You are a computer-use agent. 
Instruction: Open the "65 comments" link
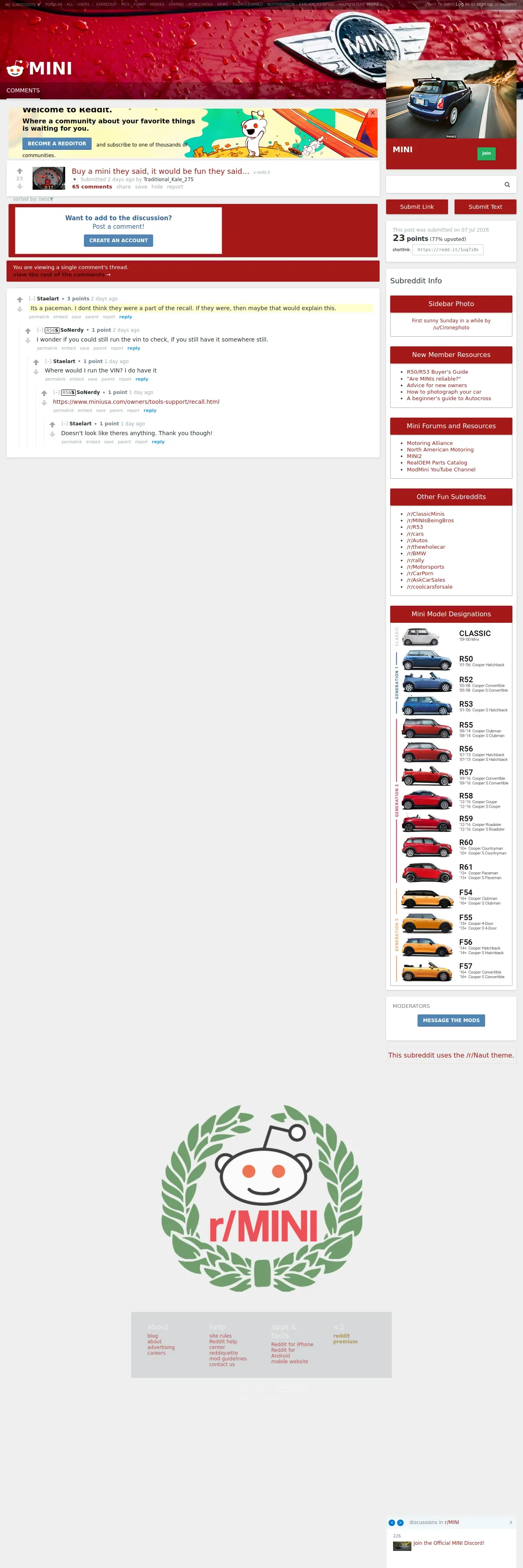click(92, 187)
